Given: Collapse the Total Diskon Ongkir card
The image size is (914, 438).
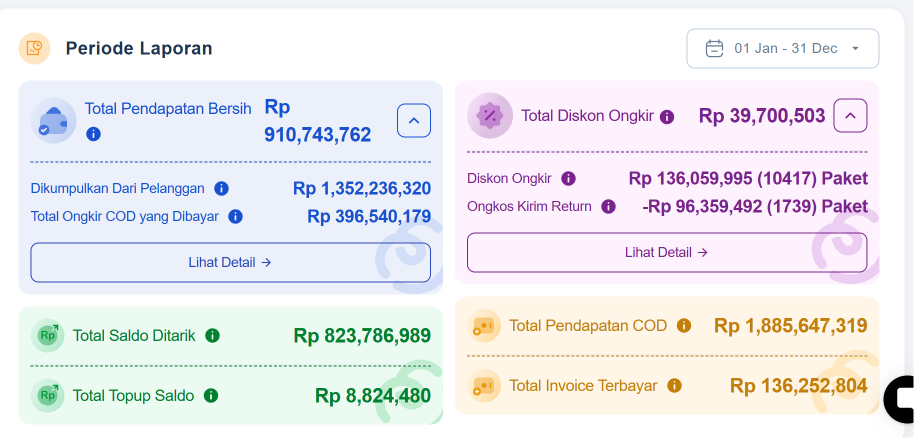Looking at the screenshot, I should click(x=850, y=115).
